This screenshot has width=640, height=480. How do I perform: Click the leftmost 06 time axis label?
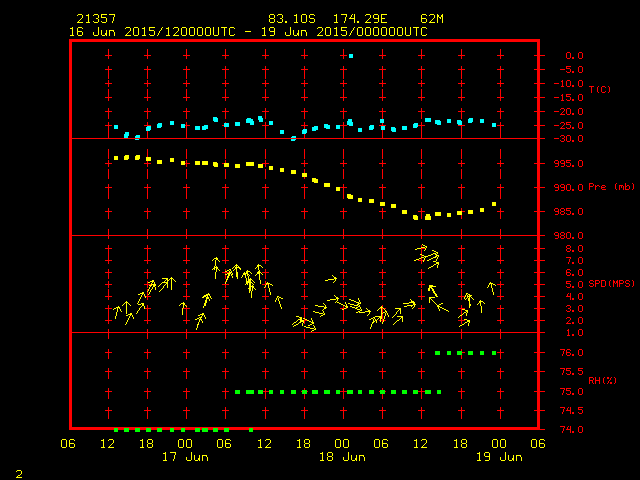(x=68, y=444)
